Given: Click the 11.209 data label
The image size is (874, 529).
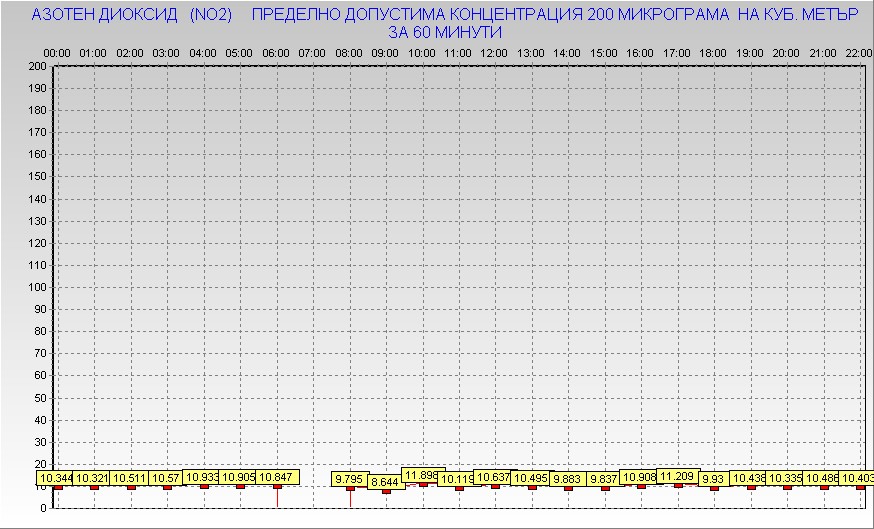Looking at the screenshot, I should tap(677, 476).
